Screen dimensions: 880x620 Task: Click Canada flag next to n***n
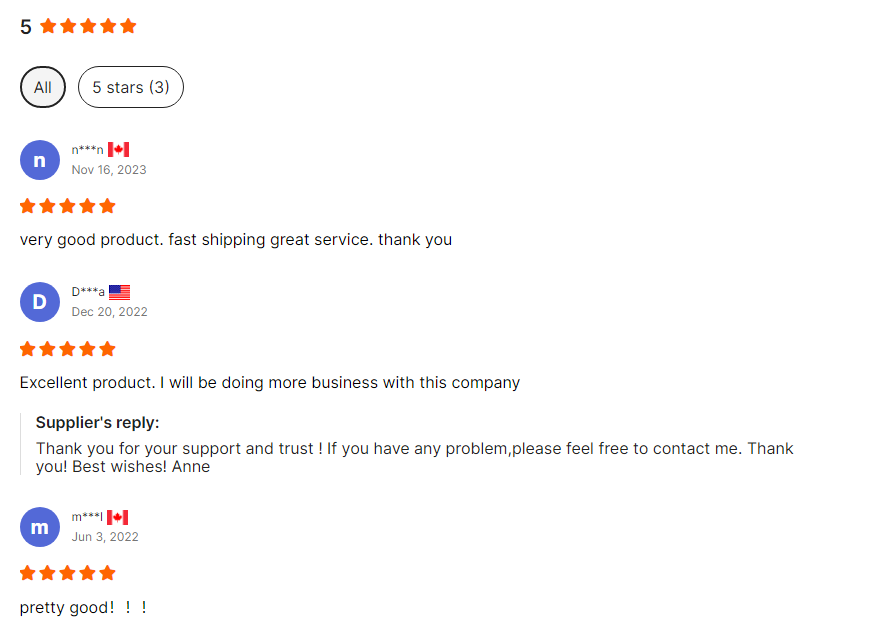[x=119, y=149]
